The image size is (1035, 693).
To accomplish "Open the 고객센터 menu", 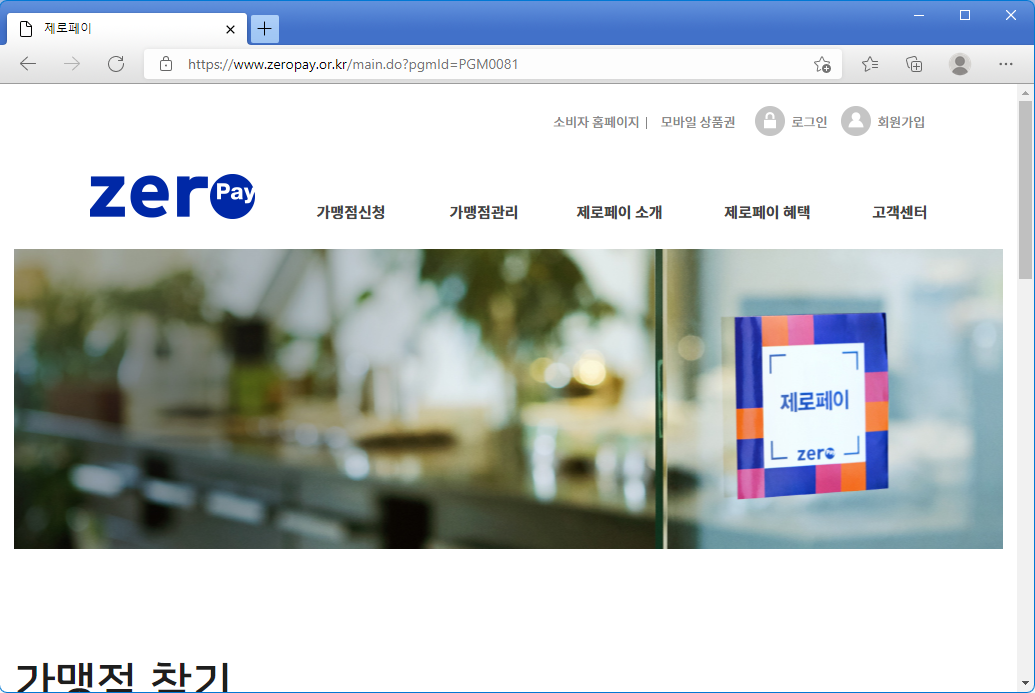I will [900, 213].
